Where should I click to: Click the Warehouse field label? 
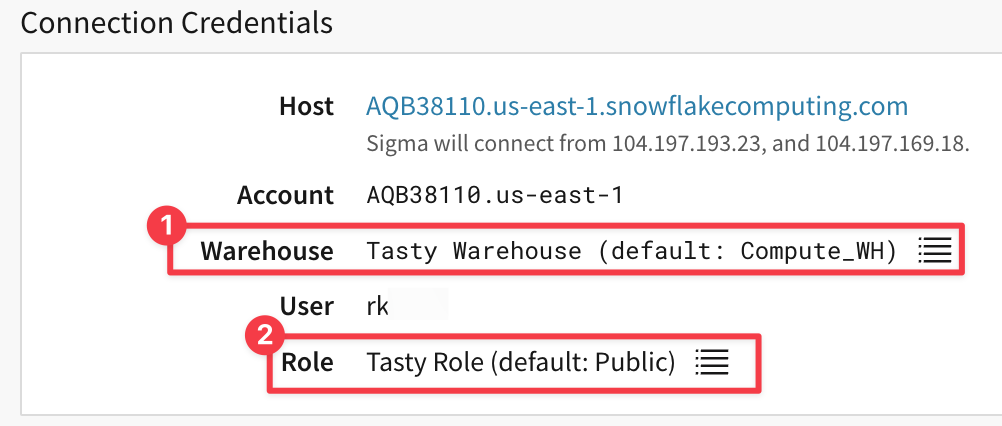tap(267, 250)
